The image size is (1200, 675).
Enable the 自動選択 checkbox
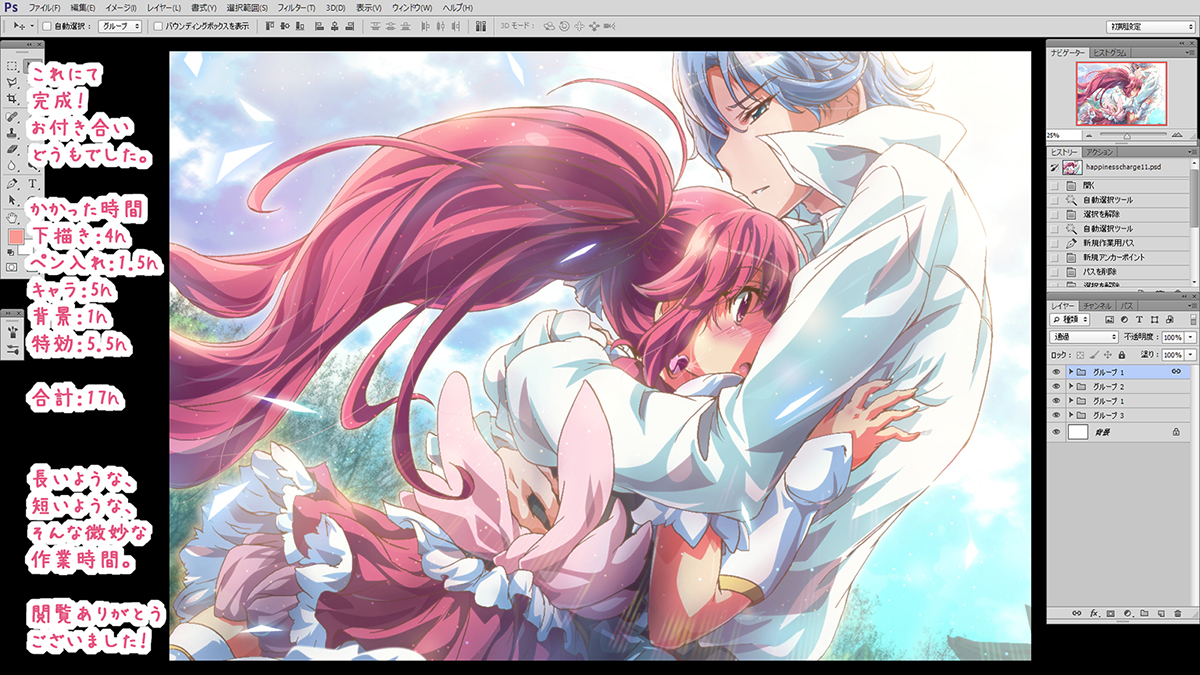tap(47, 26)
